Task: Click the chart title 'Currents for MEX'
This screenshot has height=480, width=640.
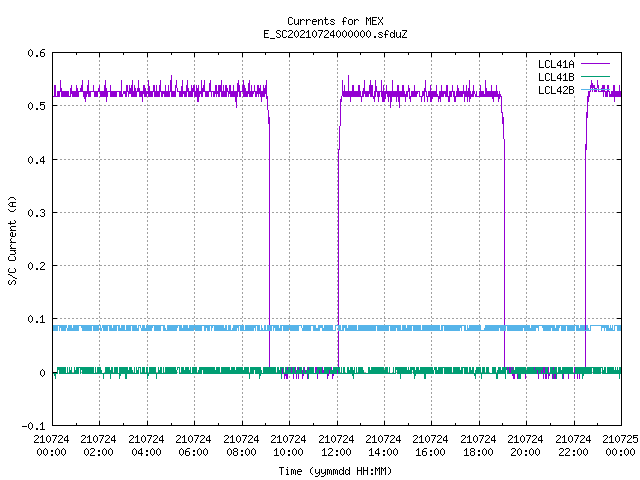Action: tap(335, 21)
